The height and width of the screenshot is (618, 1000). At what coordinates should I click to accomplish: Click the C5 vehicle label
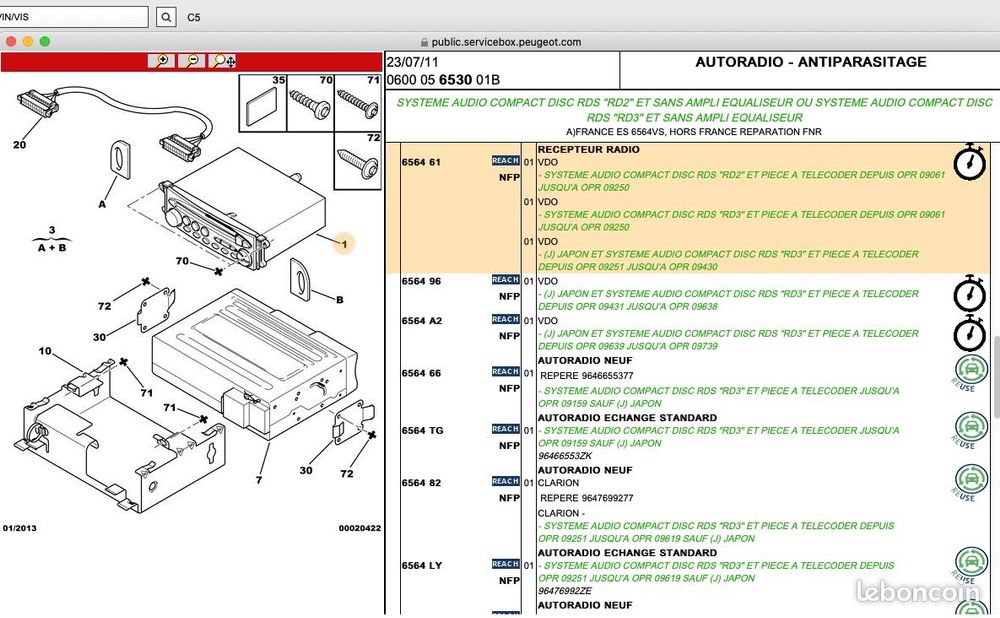tap(194, 17)
